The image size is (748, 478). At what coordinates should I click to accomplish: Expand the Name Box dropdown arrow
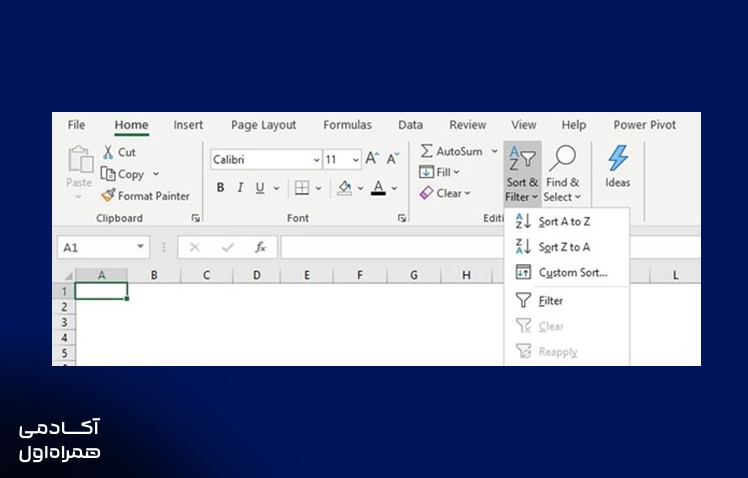[140, 247]
